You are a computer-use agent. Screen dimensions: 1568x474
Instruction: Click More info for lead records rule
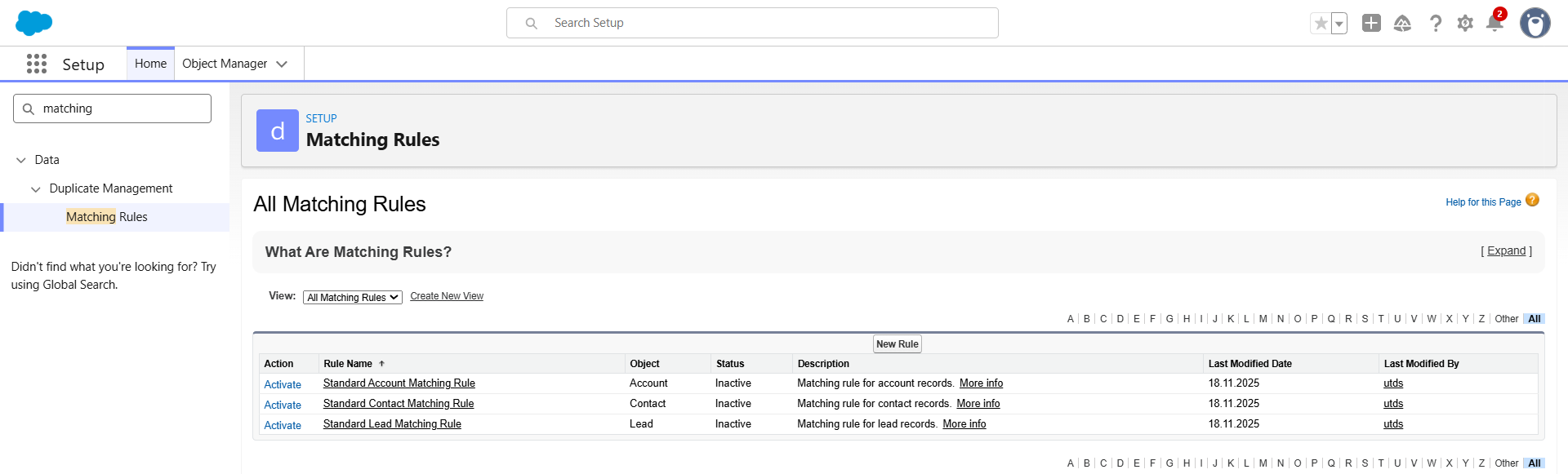tap(964, 424)
